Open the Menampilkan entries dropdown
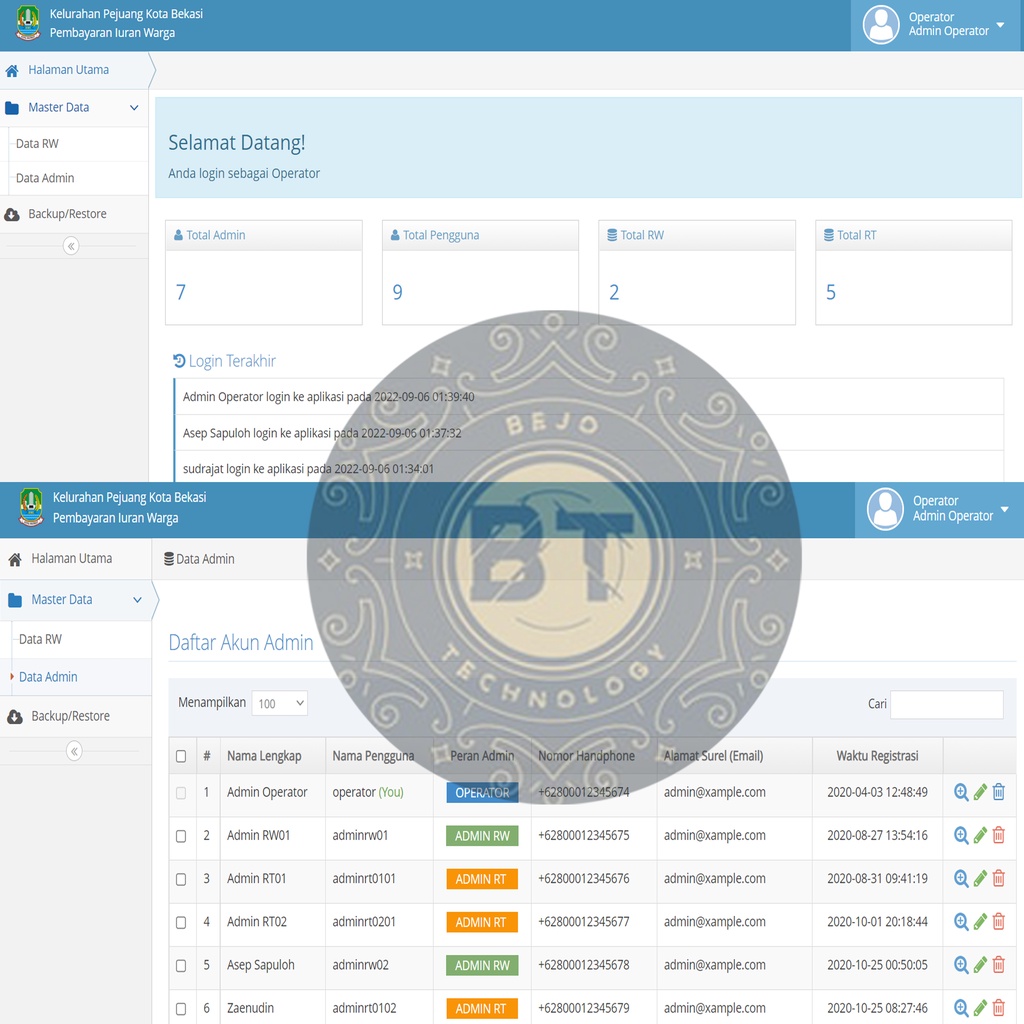1024x1024 pixels. (279, 703)
